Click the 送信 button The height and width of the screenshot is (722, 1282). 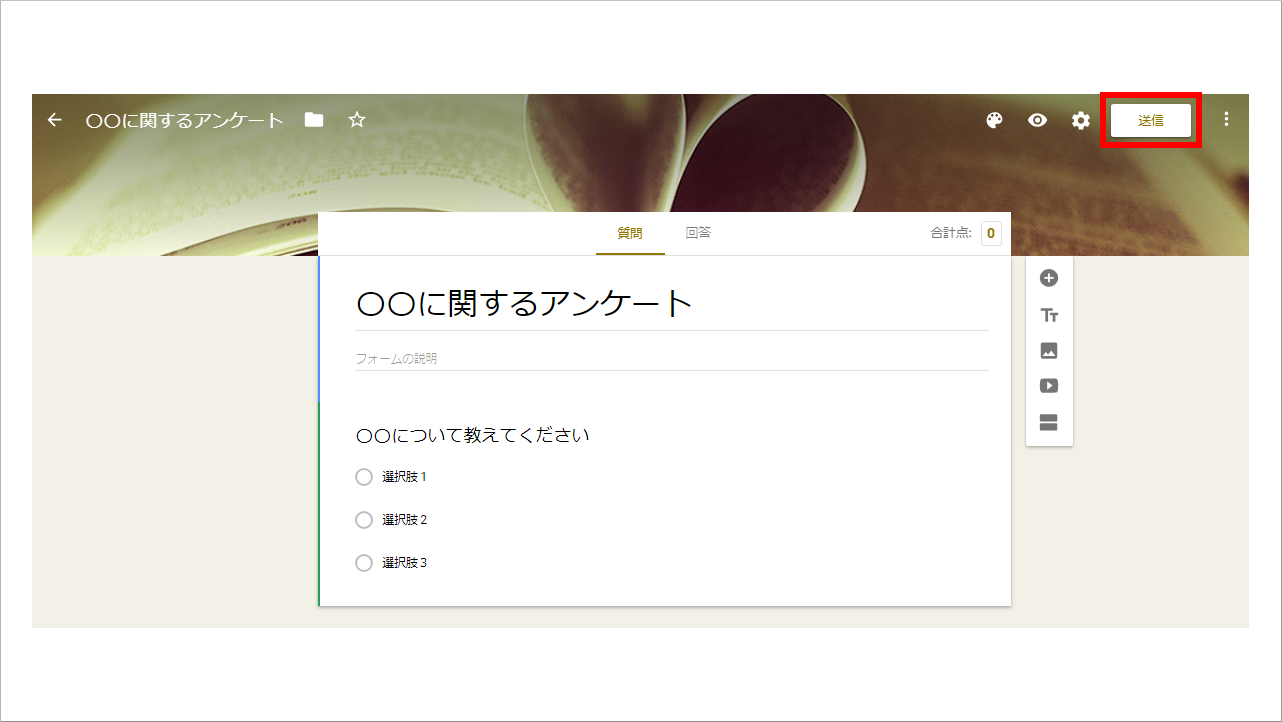[1150, 119]
